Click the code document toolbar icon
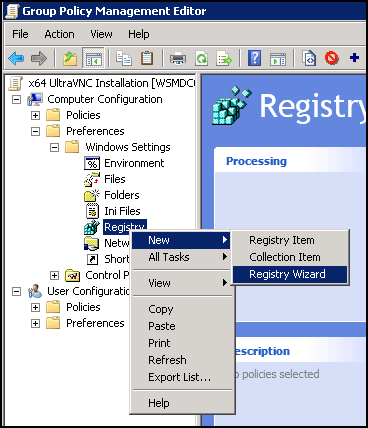 click(309, 58)
